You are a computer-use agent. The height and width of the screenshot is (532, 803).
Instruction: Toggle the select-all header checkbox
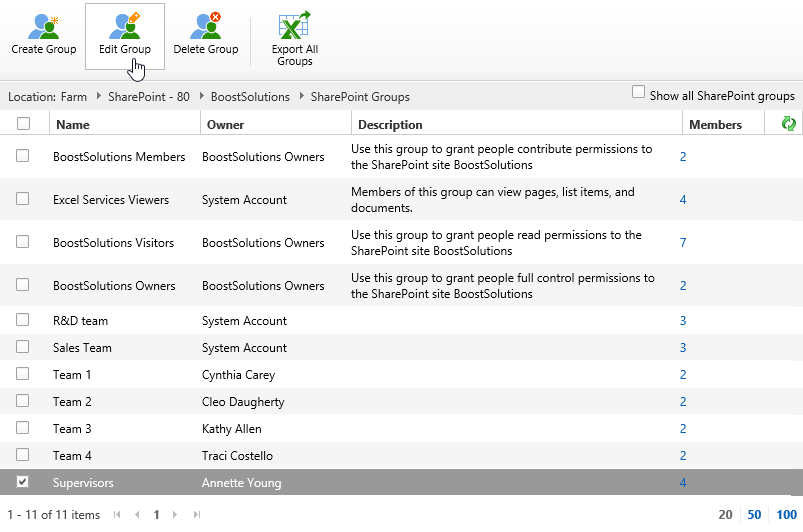pyautogui.click(x=24, y=124)
